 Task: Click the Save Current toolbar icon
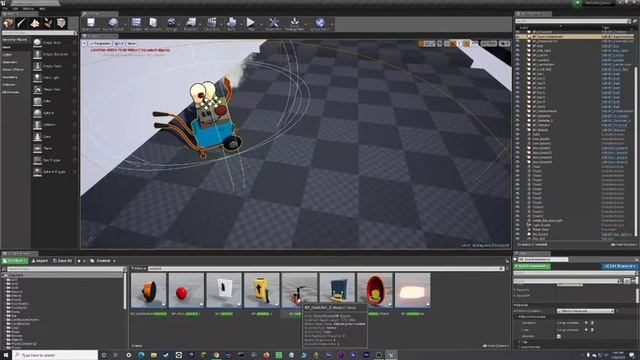(91, 22)
